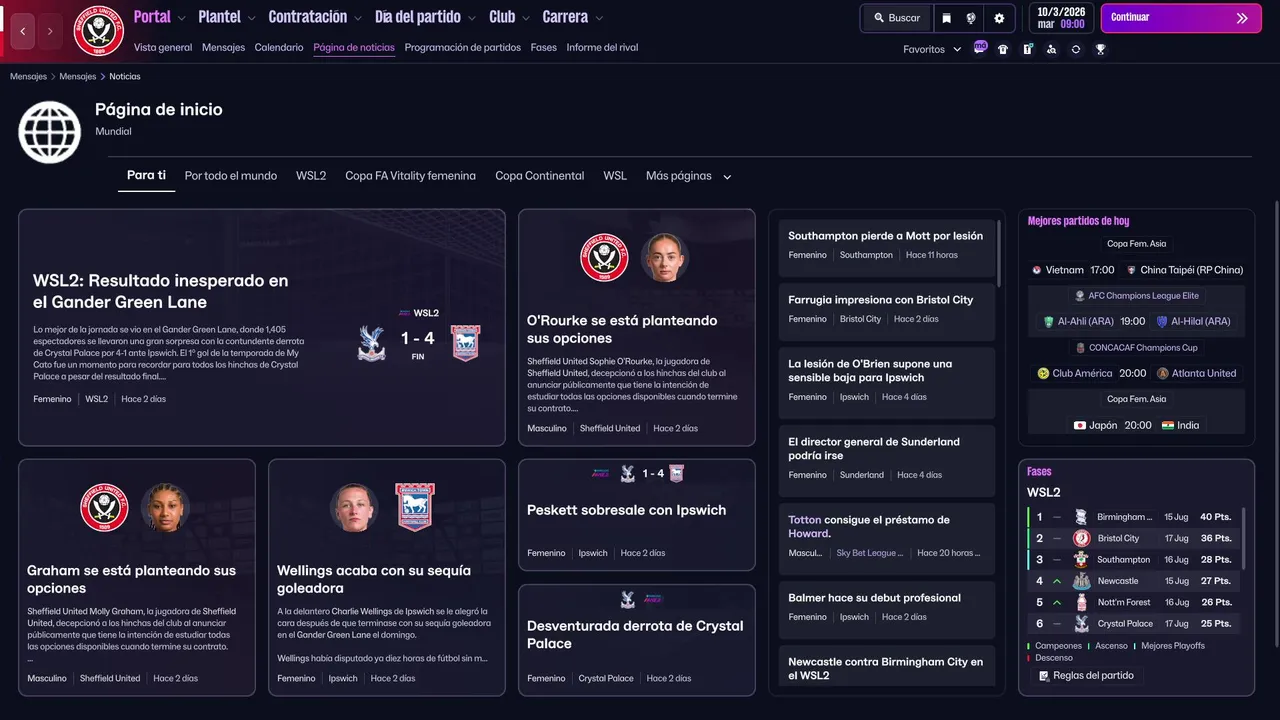Click the Reglas del partido button
1280x720 pixels.
point(1086,676)
